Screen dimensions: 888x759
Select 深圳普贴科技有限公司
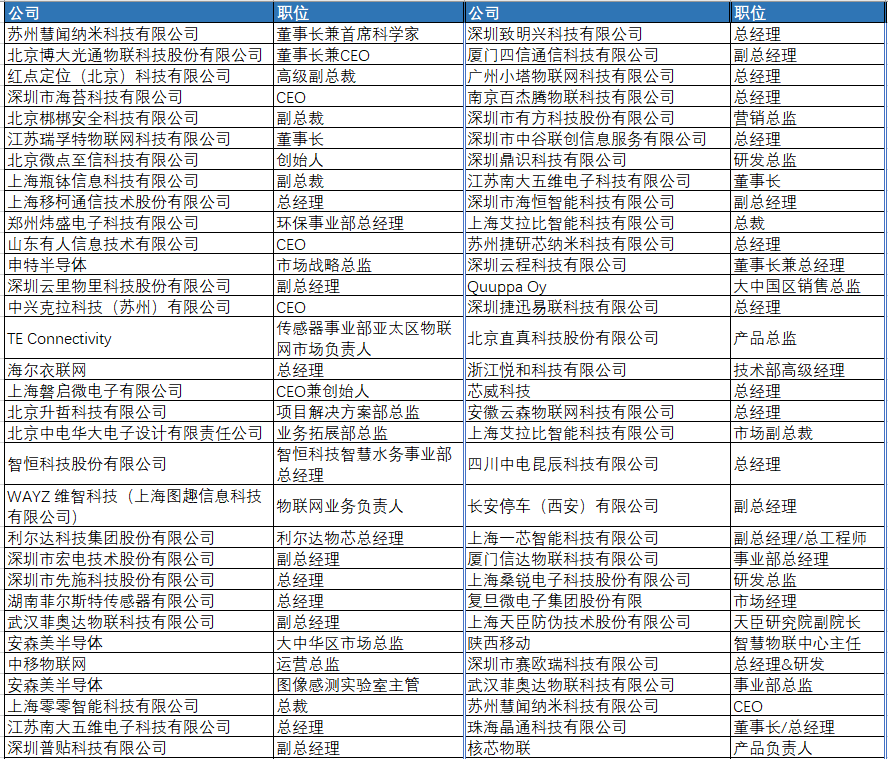click(x=138, y=748)
